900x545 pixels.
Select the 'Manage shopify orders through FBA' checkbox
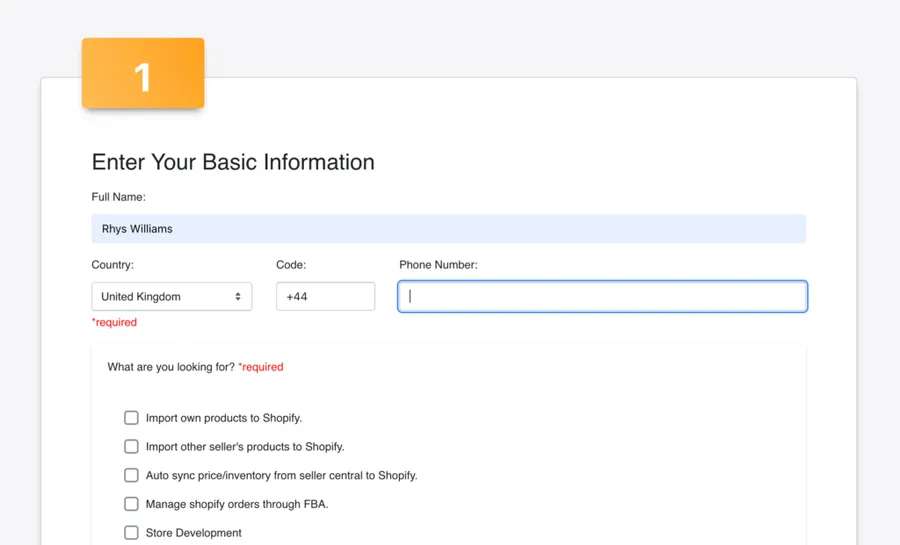pyautogui.click(x=131, y=504)
